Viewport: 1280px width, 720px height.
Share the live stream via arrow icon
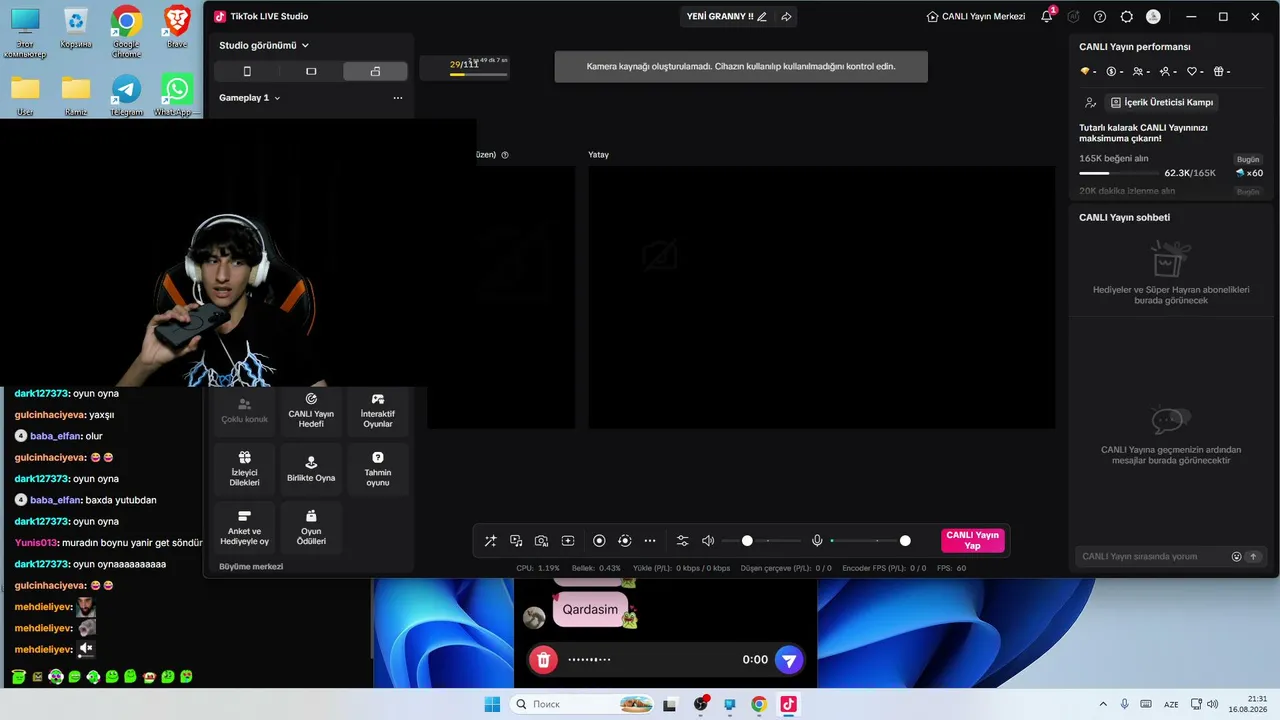coord(786,17)
